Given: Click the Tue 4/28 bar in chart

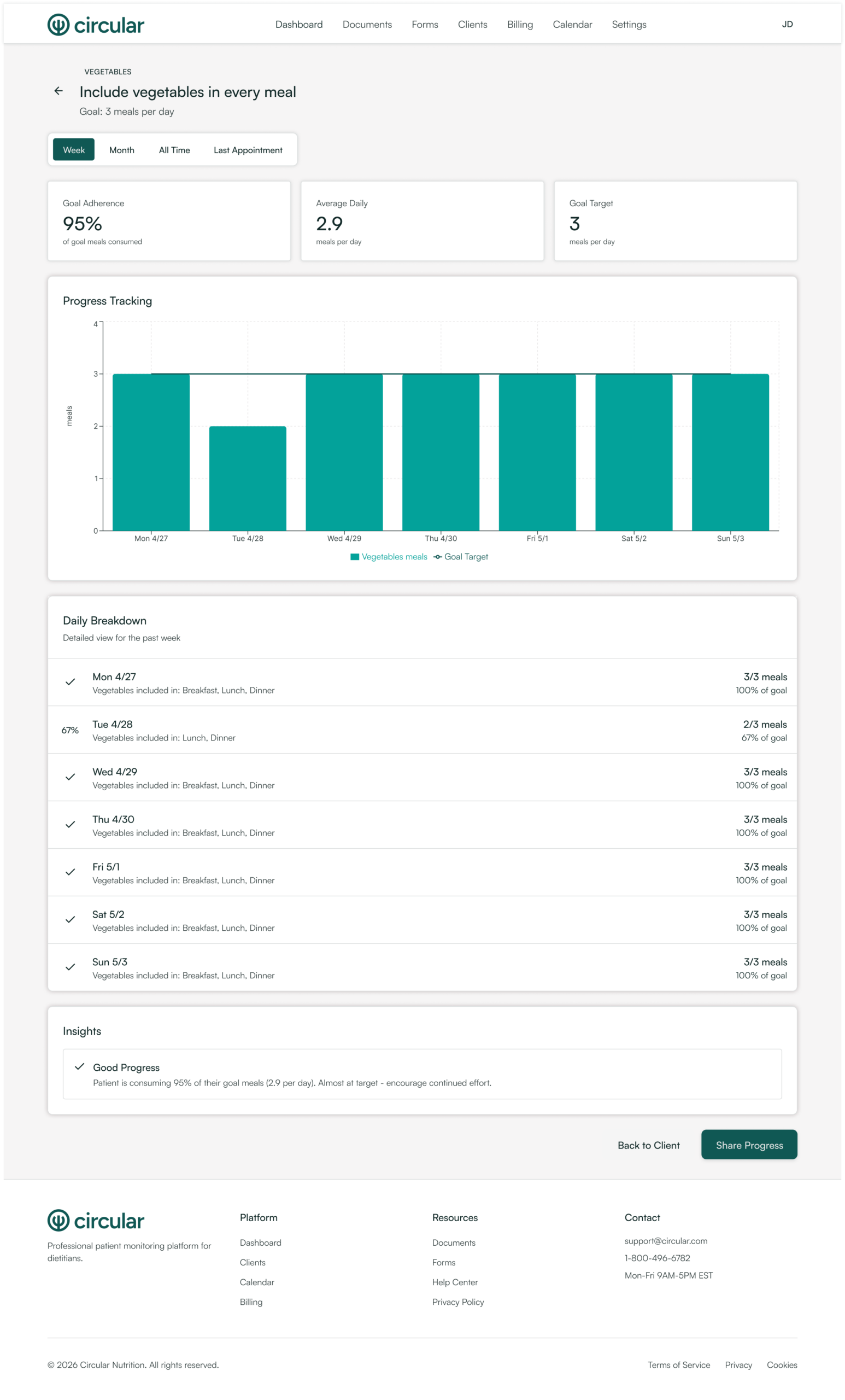Looking at the screenshot, I should pyautogui.click(x=248, y=479).
